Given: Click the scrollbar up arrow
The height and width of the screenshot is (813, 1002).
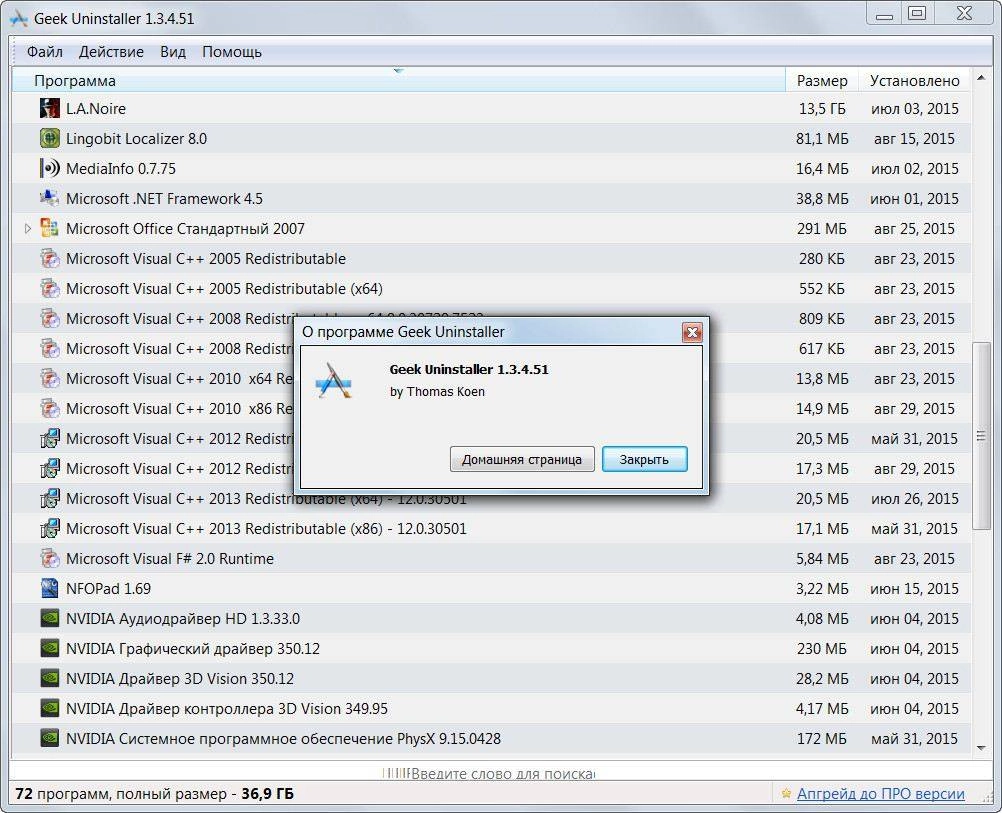Looking at the screenshot, I should pyautogui.click(x=981, y=79).
